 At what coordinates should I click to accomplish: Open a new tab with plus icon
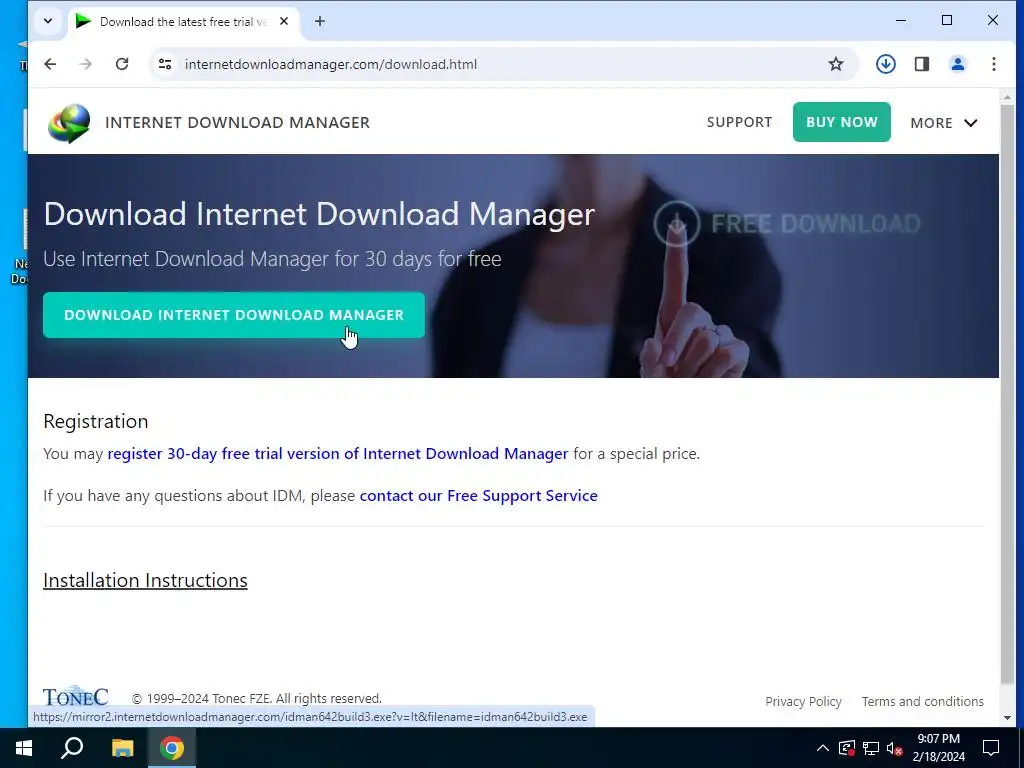pyautogui.click(x=319, y=22)
